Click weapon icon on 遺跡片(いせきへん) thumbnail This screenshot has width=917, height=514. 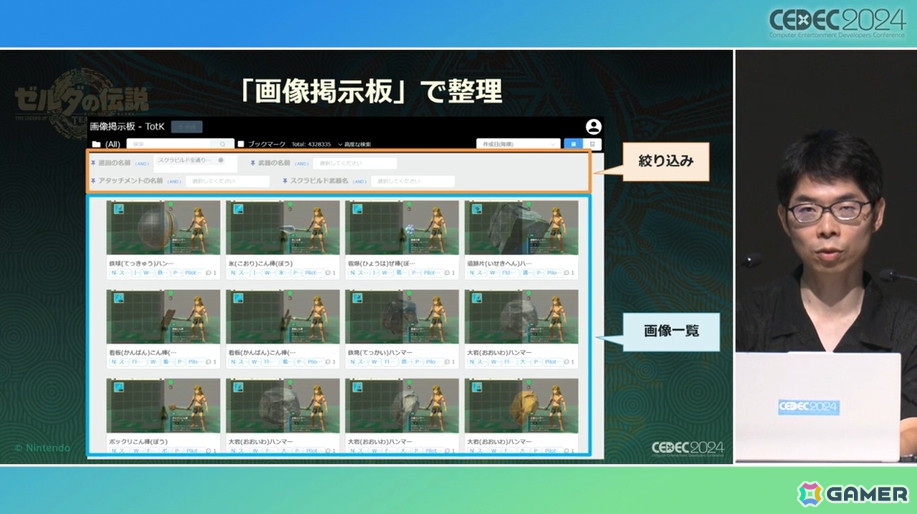pyautogui.click(x=477, y=209)
